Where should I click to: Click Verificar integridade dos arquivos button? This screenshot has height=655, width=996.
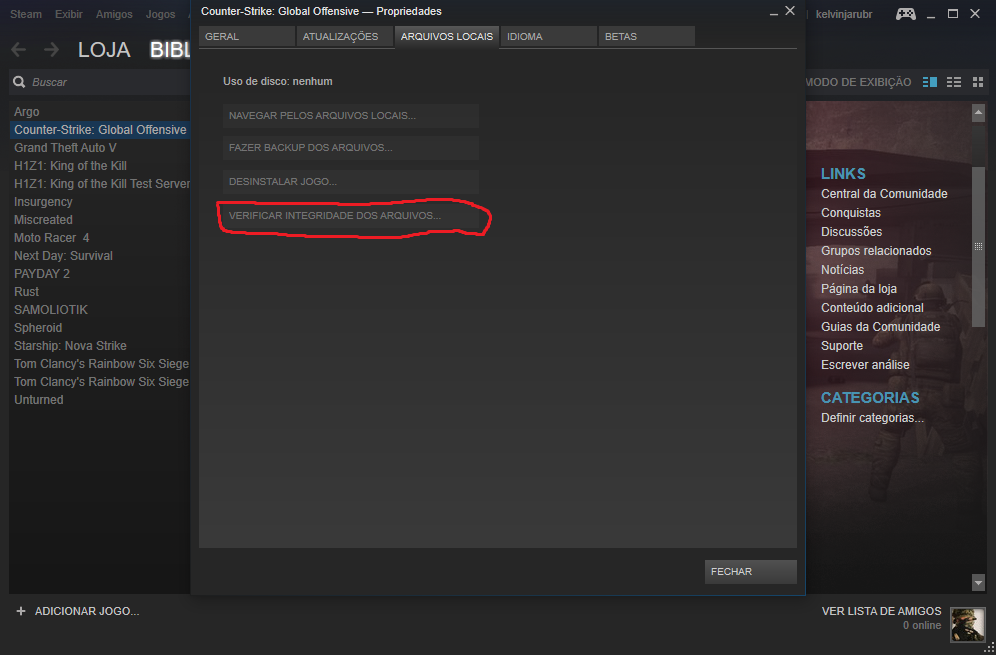[x=351, y=216]
